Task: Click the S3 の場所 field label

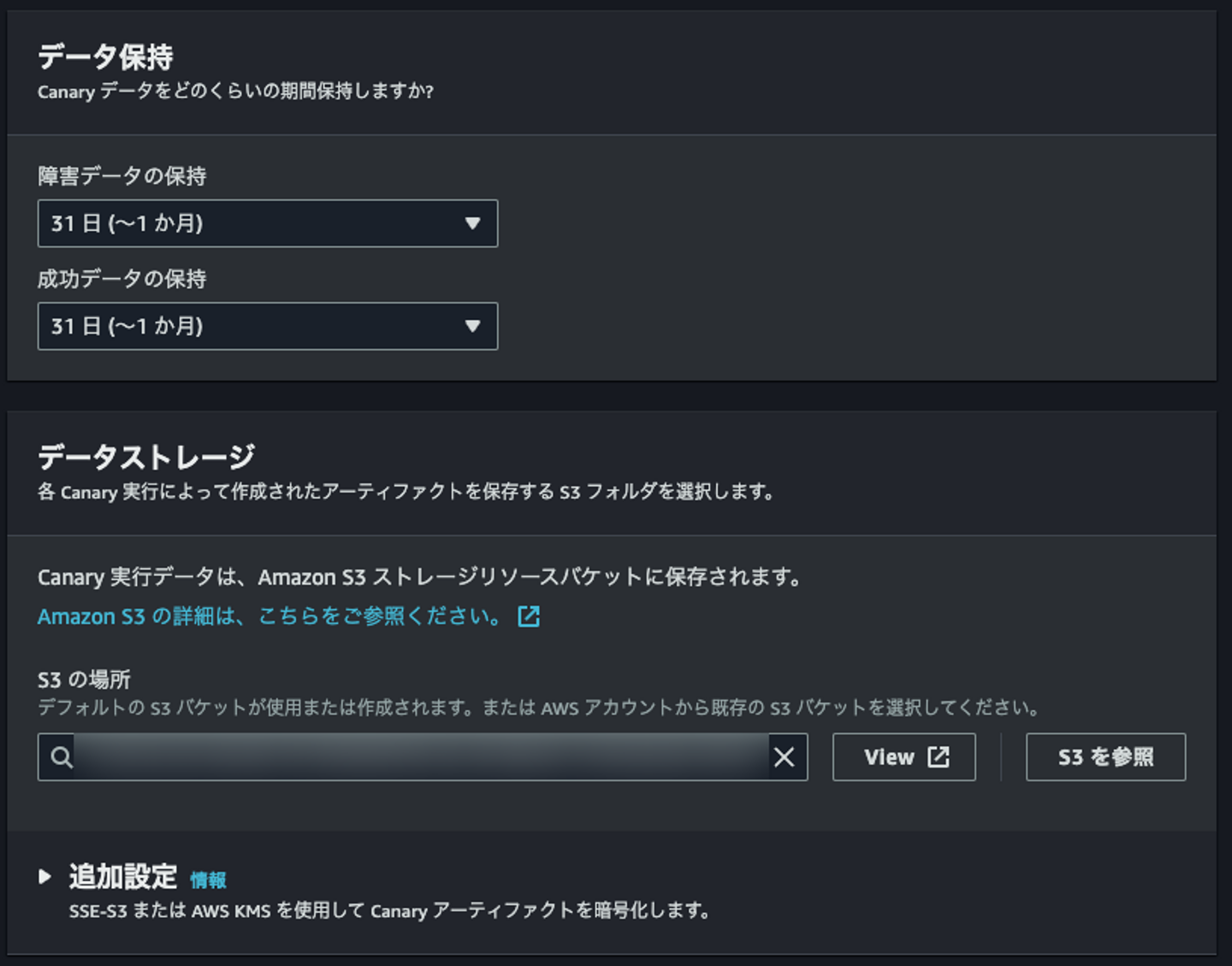Action: (84, 680)
